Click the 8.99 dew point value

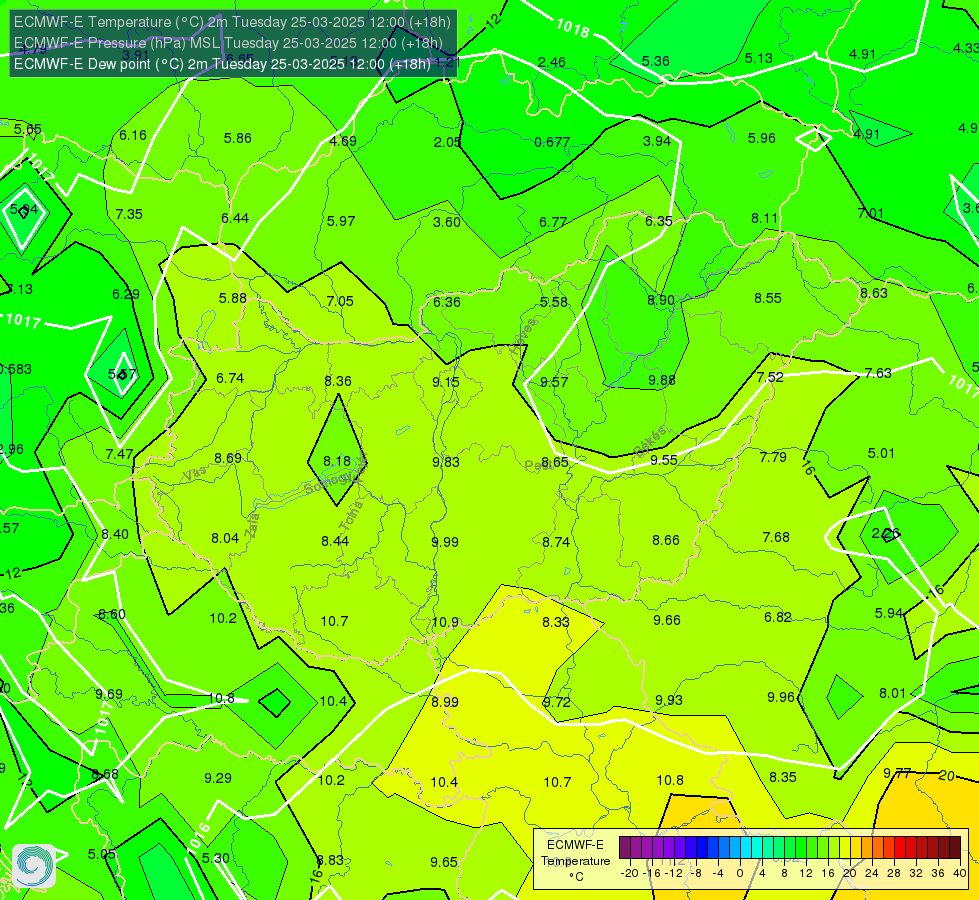(445, 703)
